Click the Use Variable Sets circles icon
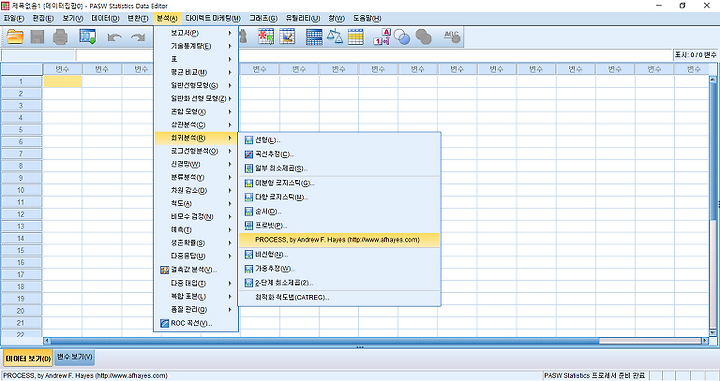 click(402, 37)
